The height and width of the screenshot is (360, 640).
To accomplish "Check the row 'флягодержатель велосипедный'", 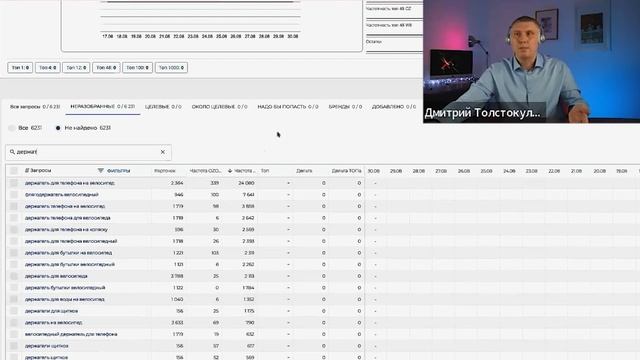I will tap(14, 195).
